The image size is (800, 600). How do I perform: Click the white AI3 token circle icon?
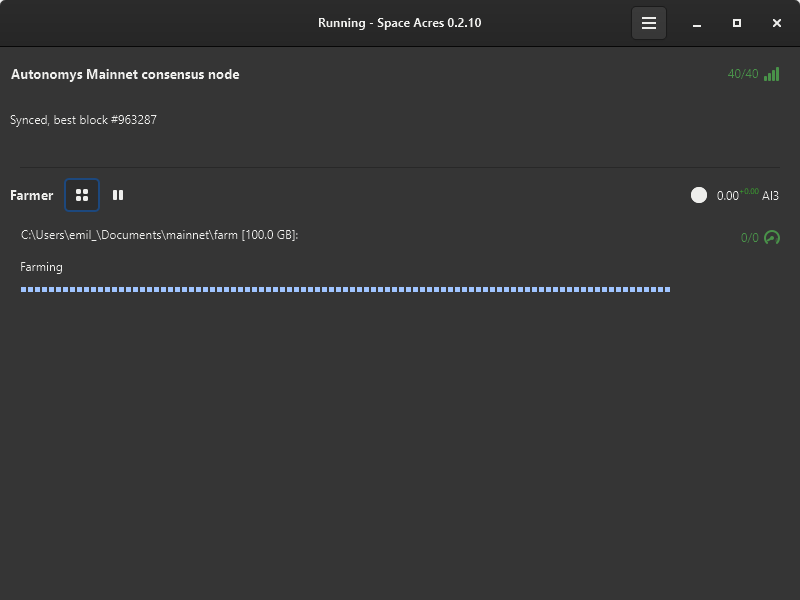(x=699, y=195)
